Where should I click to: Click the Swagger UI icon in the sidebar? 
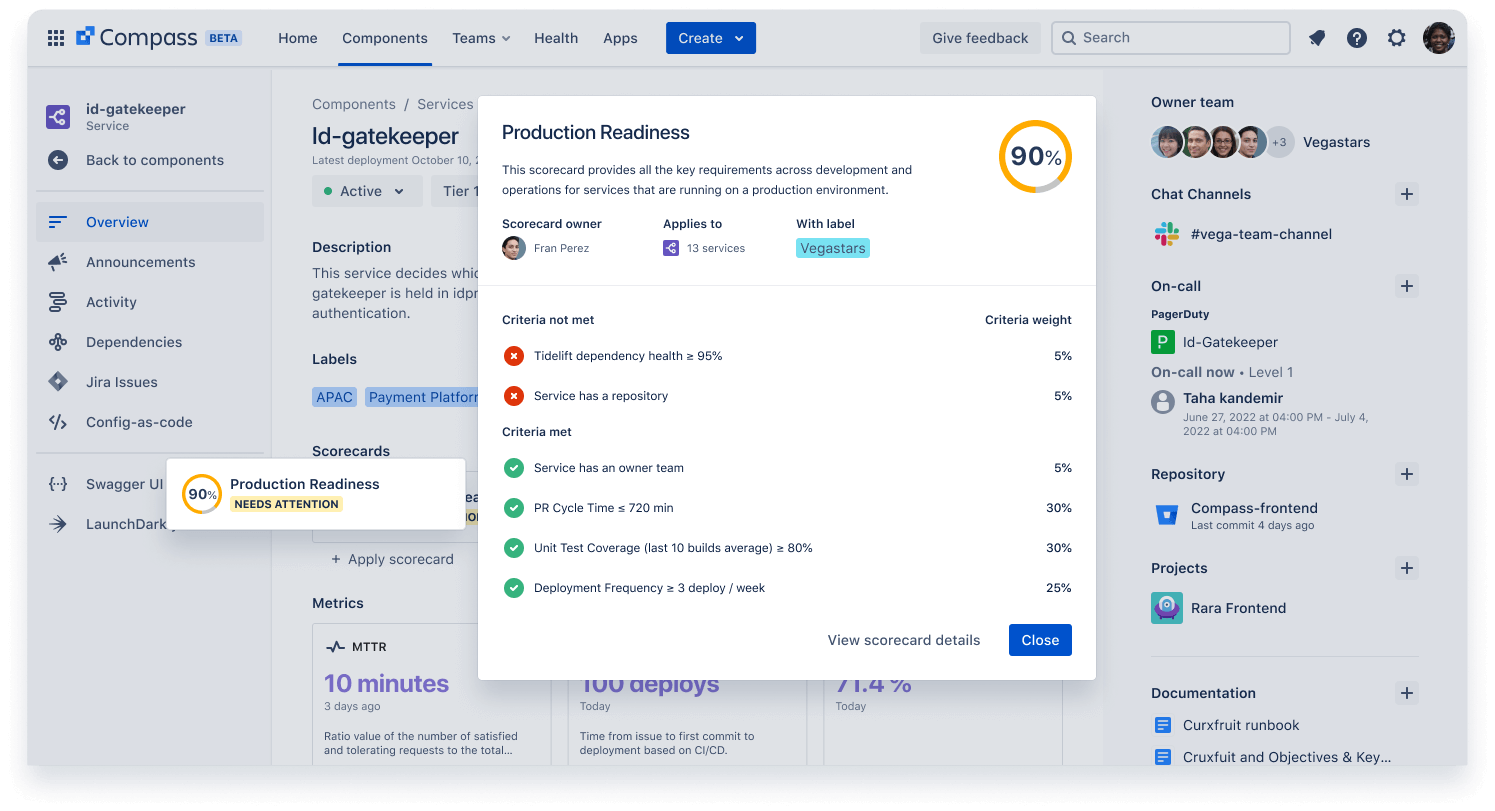(x=58, y=483)
